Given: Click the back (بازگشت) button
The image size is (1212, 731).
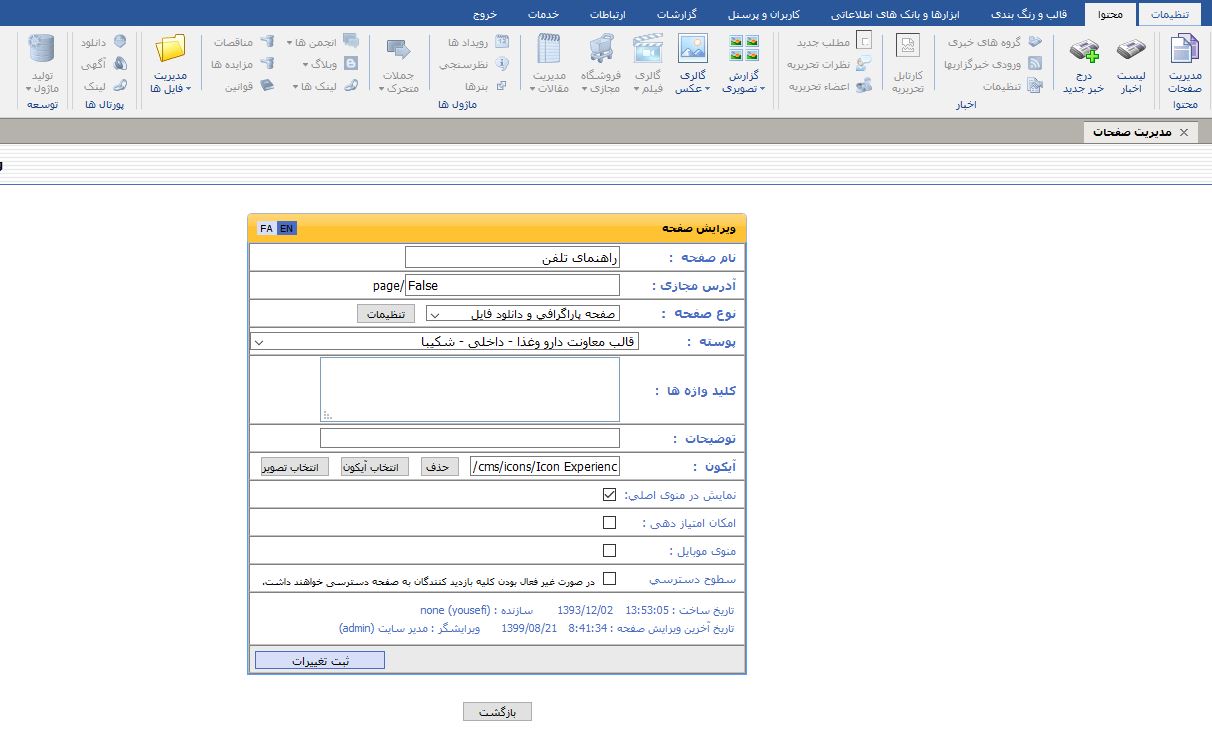Looking at the screenshot, I should [497, 712].
